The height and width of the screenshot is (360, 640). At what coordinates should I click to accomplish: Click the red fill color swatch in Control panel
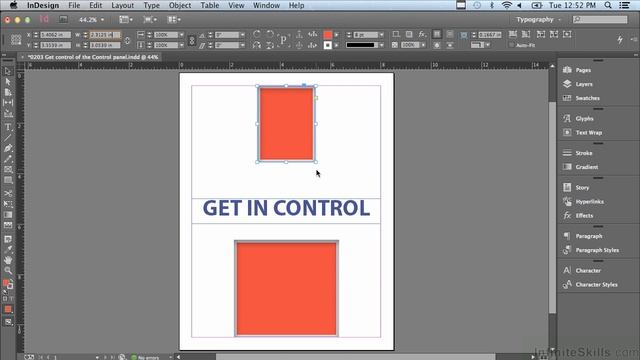[328, 35]
